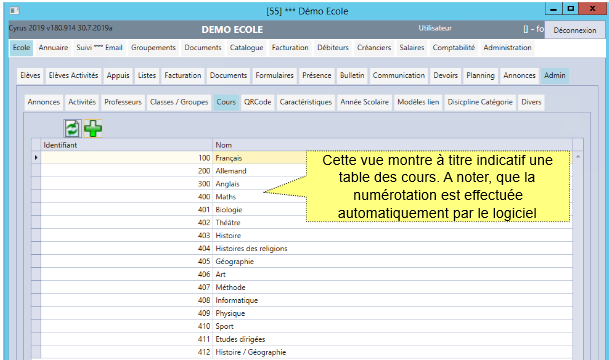Open the Débiteurs main tab
The width and height of the screenshot is (609, 360).
333,47
